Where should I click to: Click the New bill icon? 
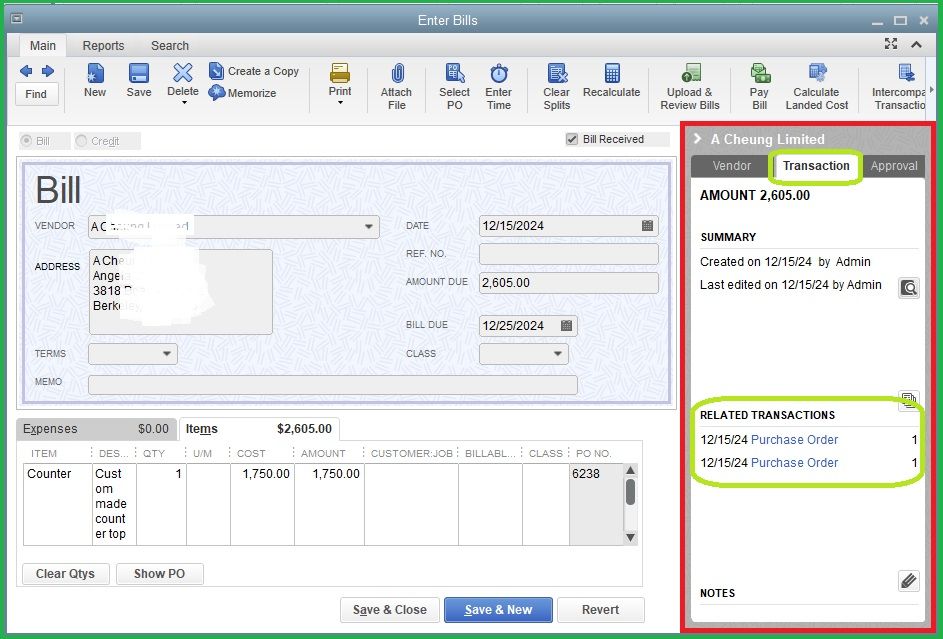(x=95, y=73)
